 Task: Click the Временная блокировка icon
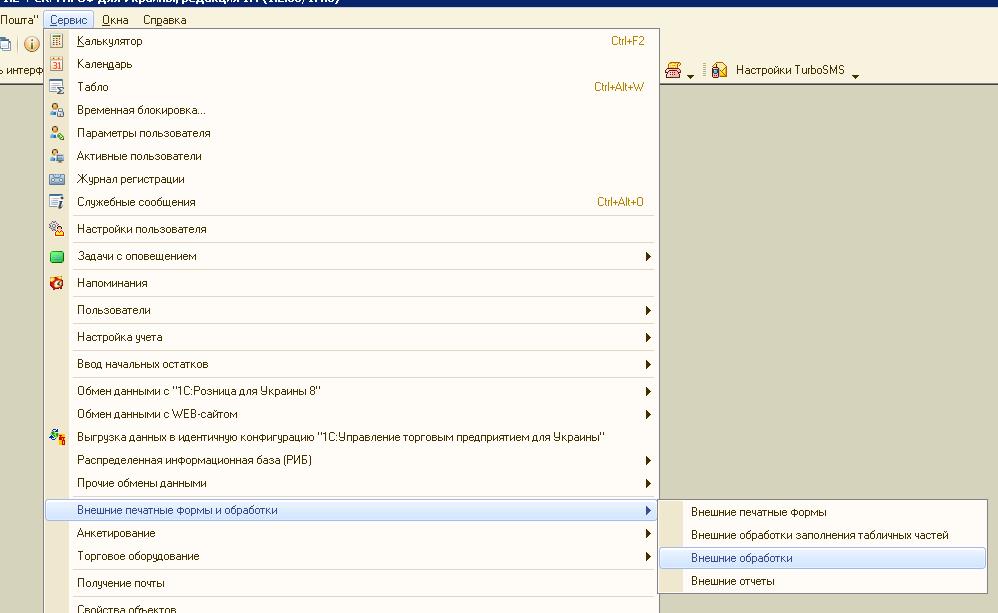(57, 109)
